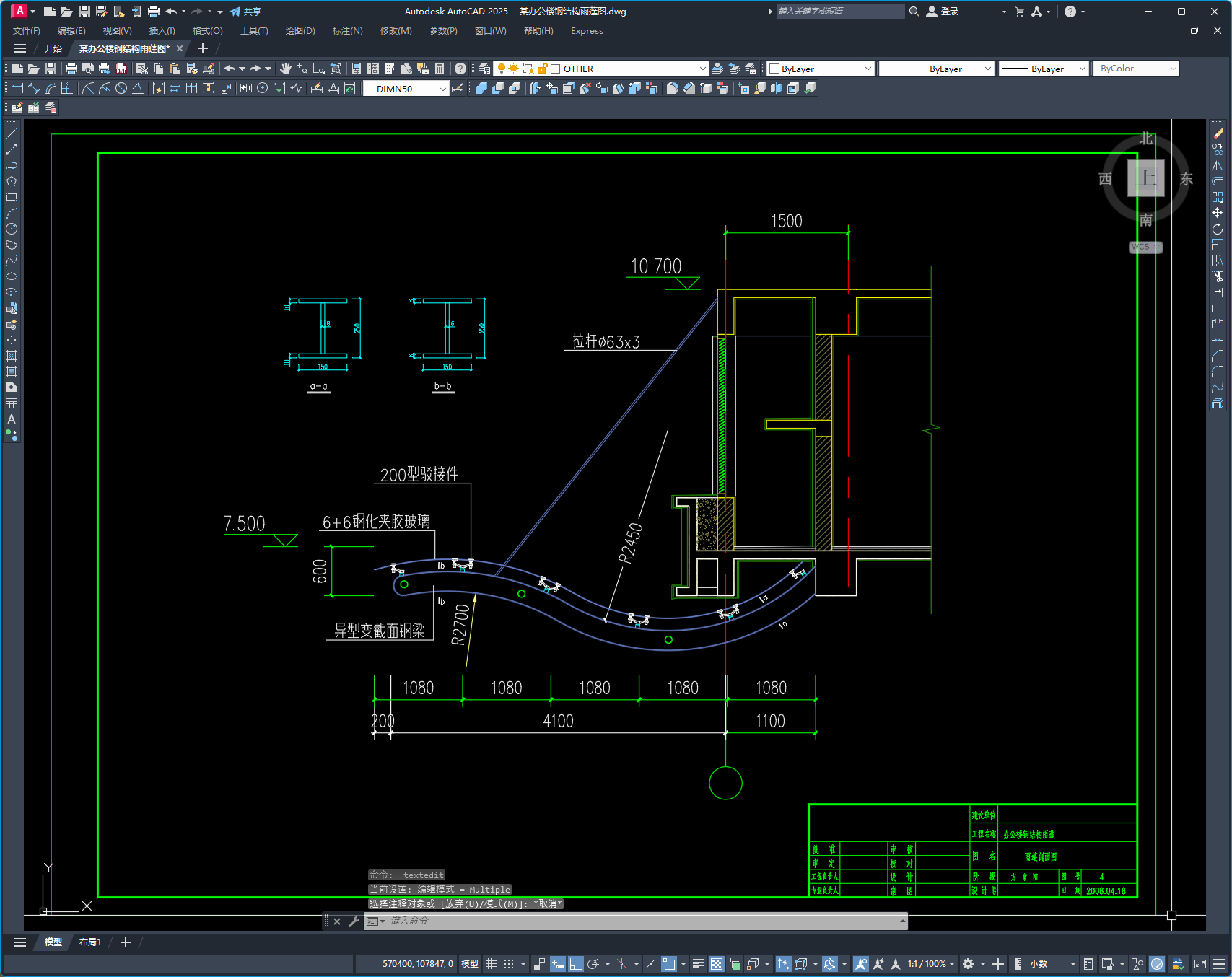Select the Linear dimension tool
This screenshot has height=977, width=1232.
(17, 88)
